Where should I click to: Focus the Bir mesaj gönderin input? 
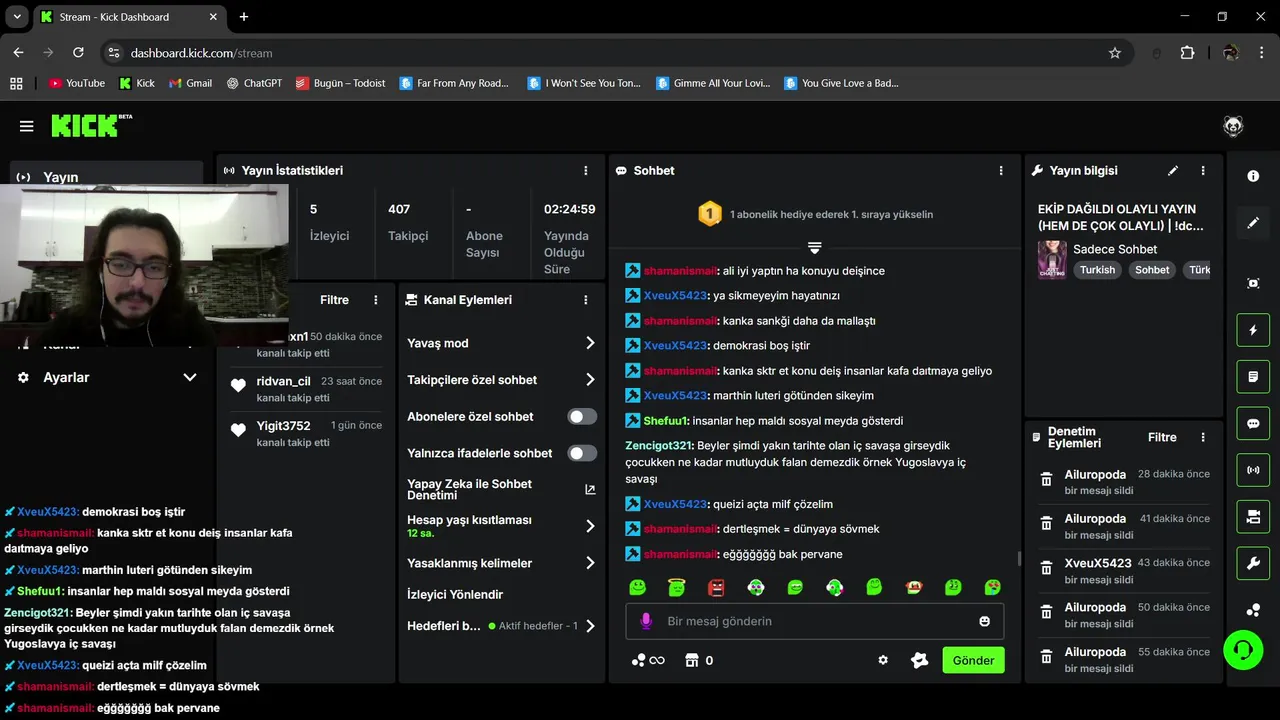tap(815, 621)
